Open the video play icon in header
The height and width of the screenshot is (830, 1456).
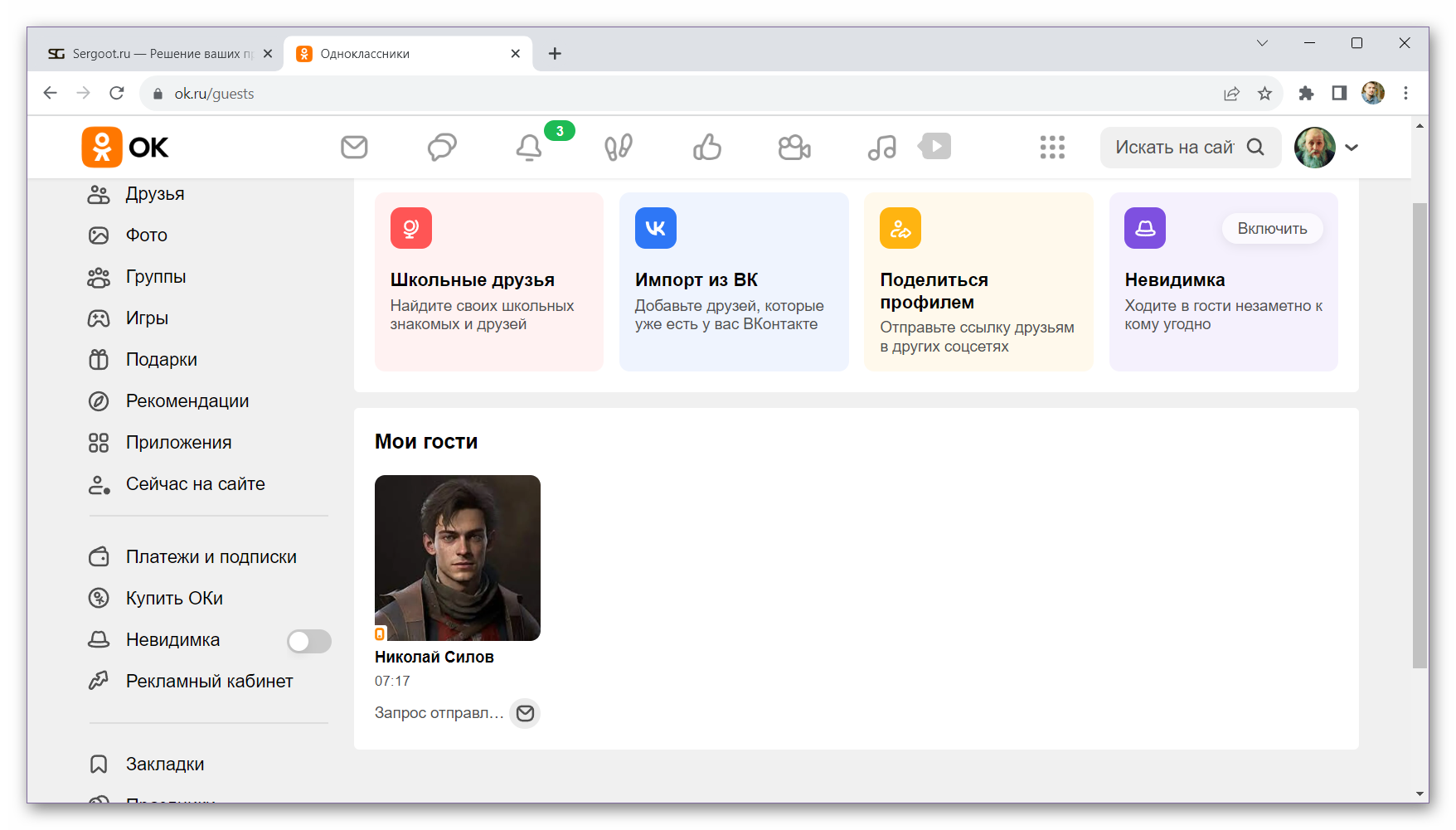[x=935, y=147]
